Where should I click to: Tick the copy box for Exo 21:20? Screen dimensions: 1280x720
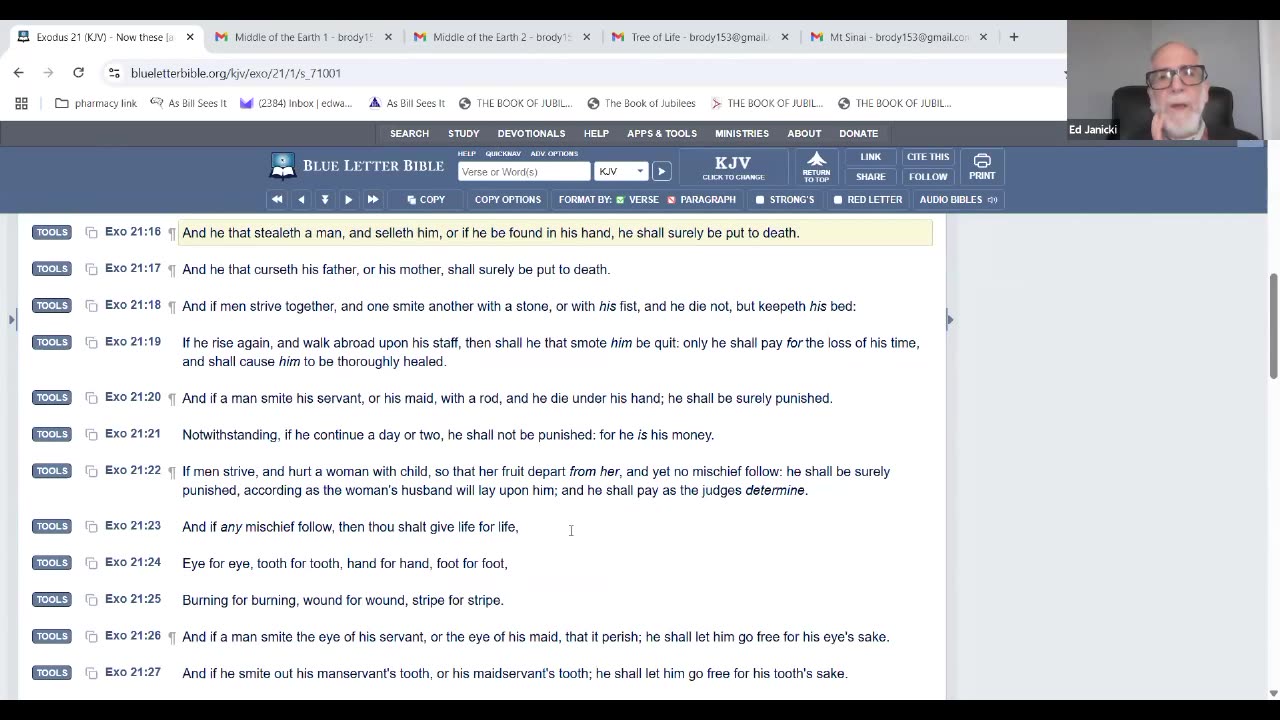click(x=91, y=398)
